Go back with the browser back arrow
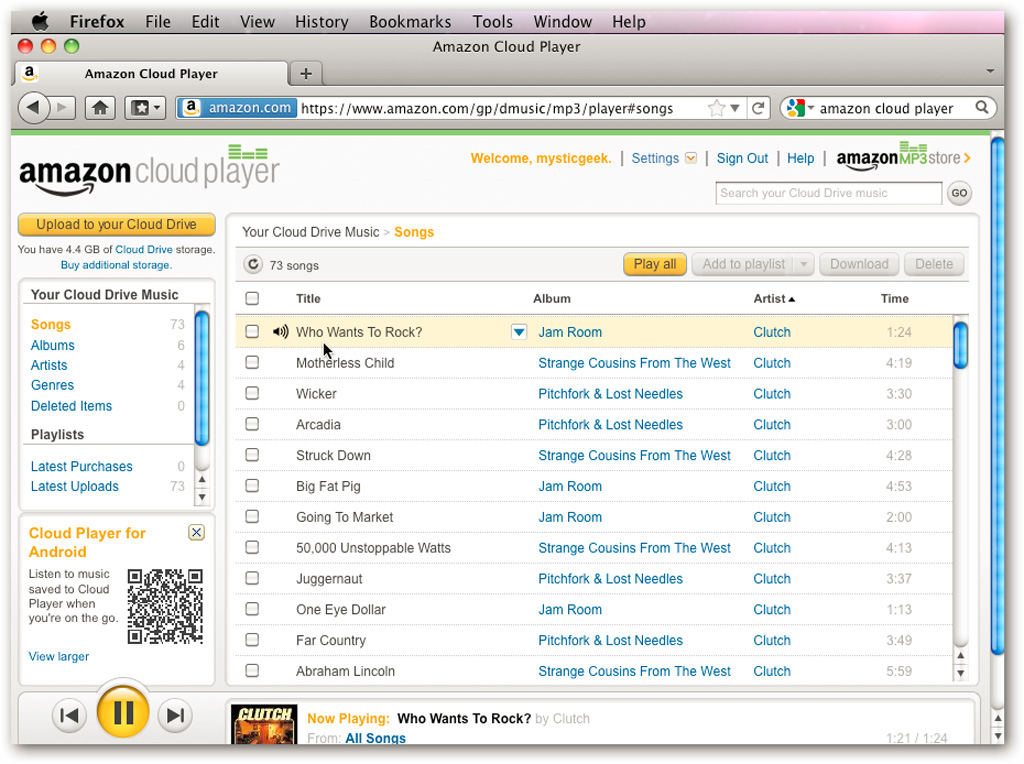 [34, 108]
